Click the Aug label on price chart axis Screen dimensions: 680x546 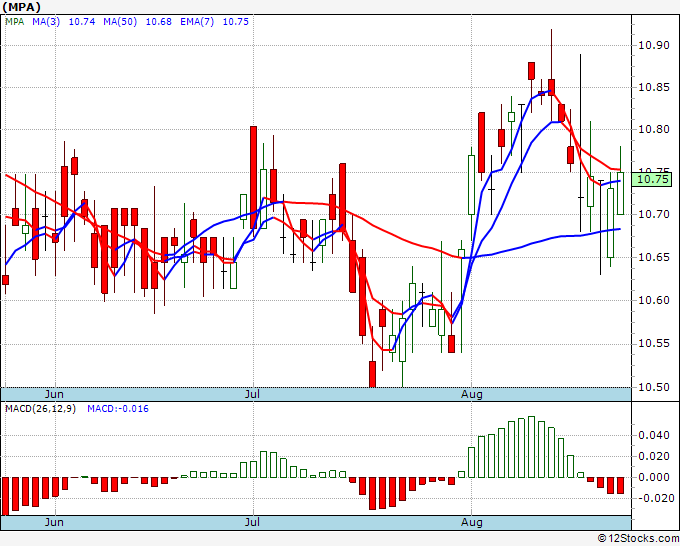tap(472, 394)
